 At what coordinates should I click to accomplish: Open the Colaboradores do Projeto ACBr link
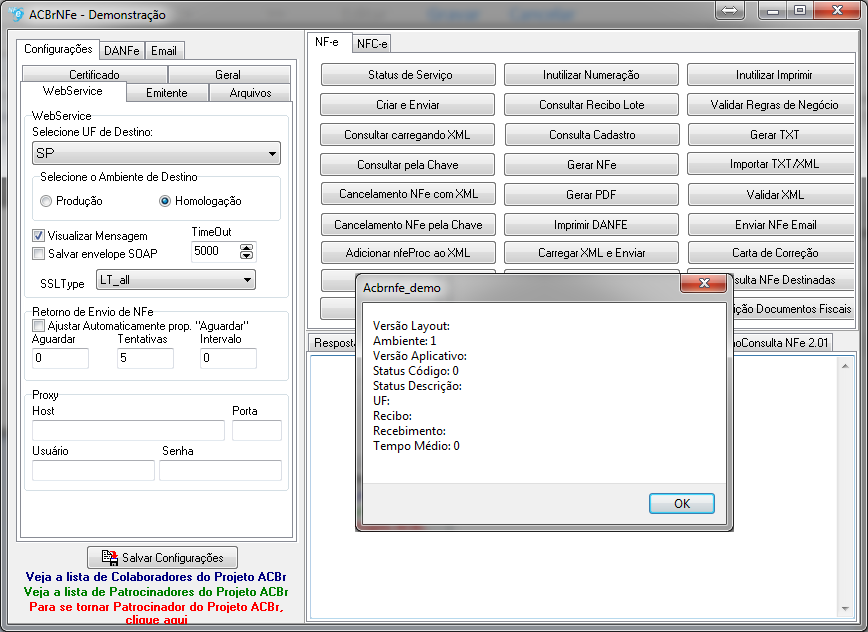pyautogui.click(x=156, y=577)
